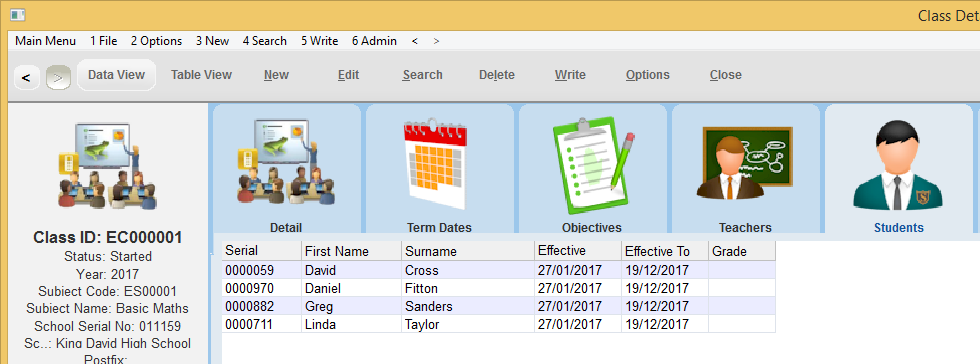Click Search in the toolbar
Image resolution: width=980 pixels, height=364 pixels.
[x=422, y=75]
